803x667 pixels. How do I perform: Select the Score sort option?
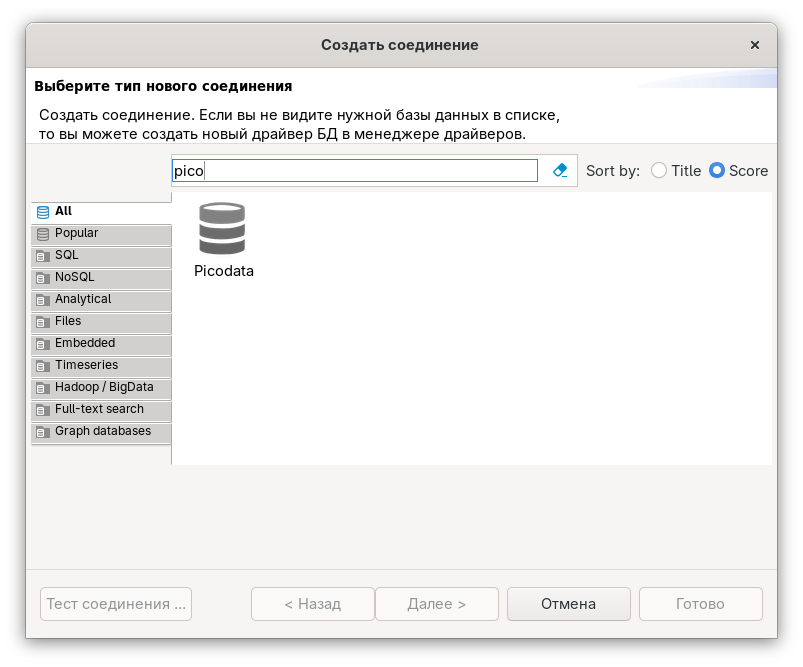click(x=716, y=170)
